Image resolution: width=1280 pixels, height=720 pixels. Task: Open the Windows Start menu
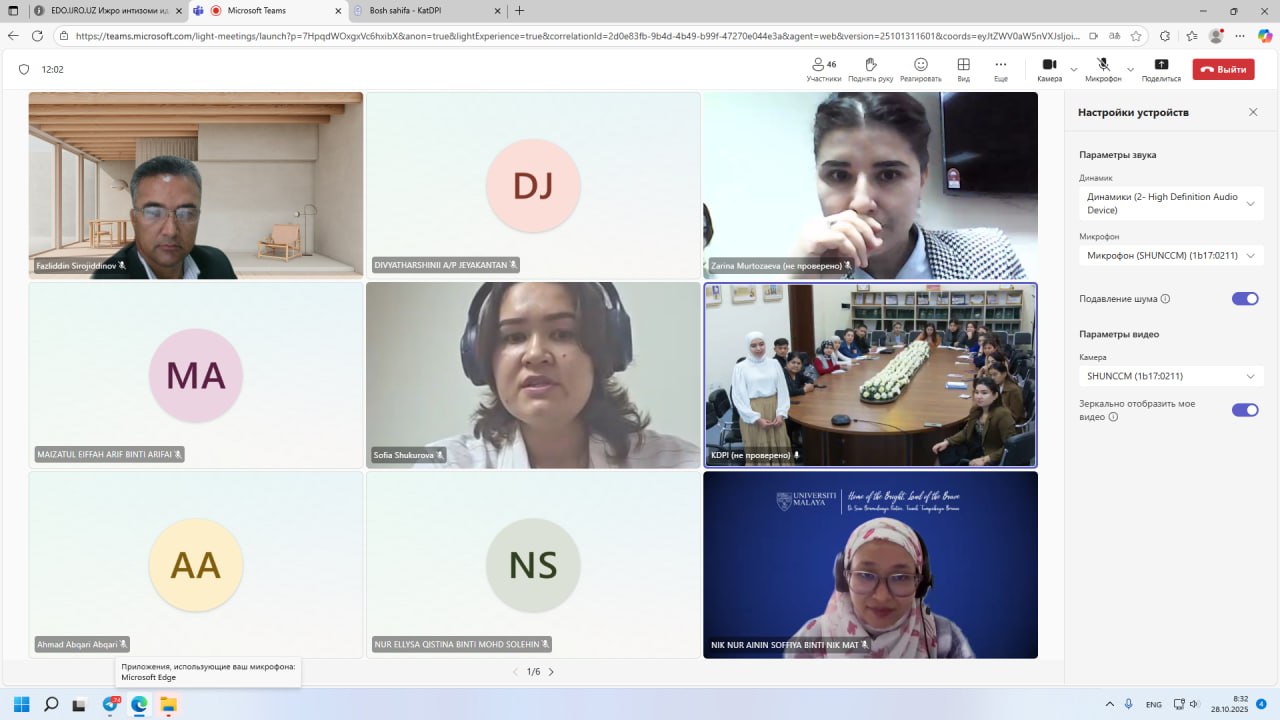click(x=22, y=704)
